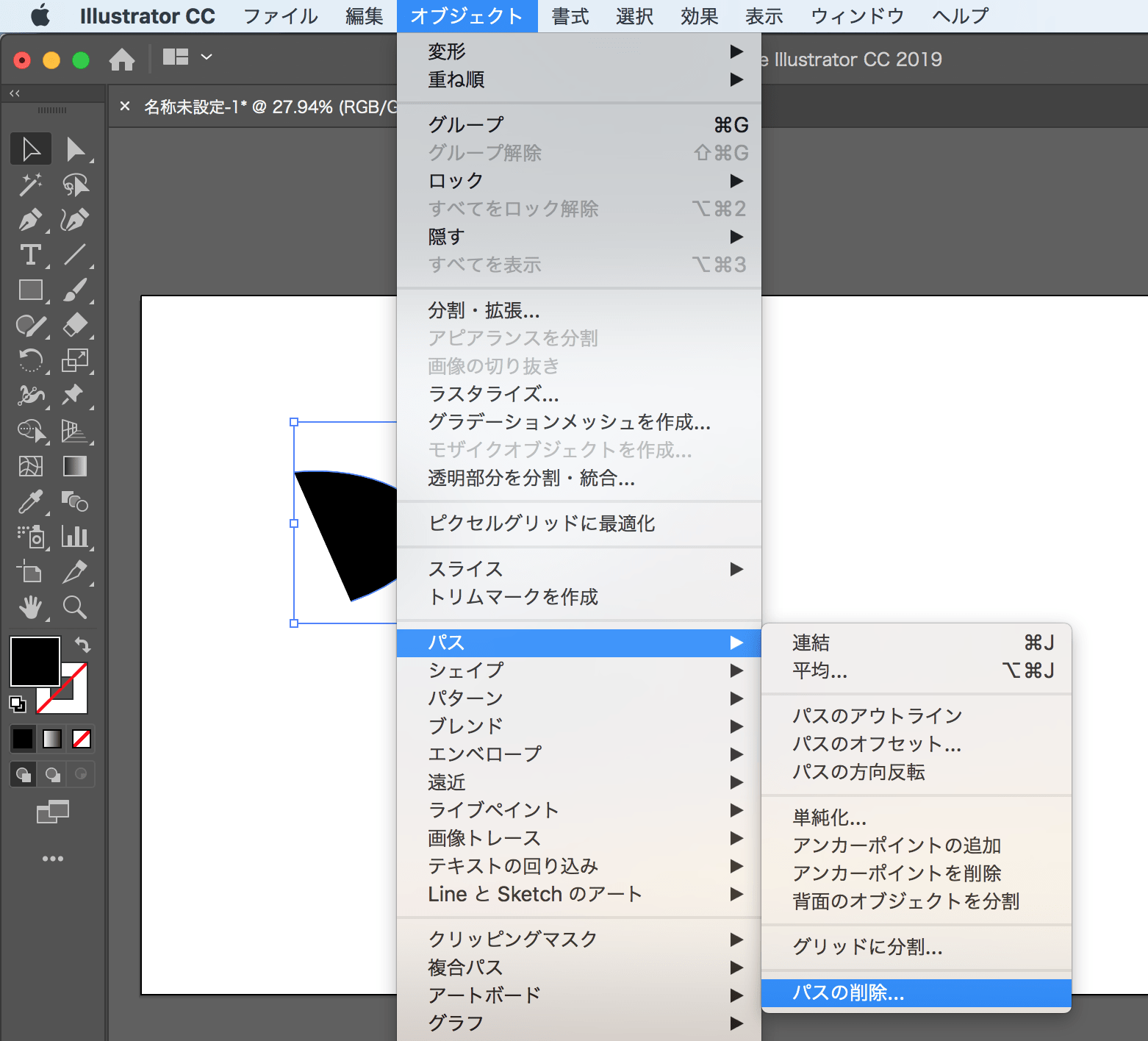Viewport: 1148px width, 1041px height.
Task: Select the Eyedropper tool
Action: 30,502
